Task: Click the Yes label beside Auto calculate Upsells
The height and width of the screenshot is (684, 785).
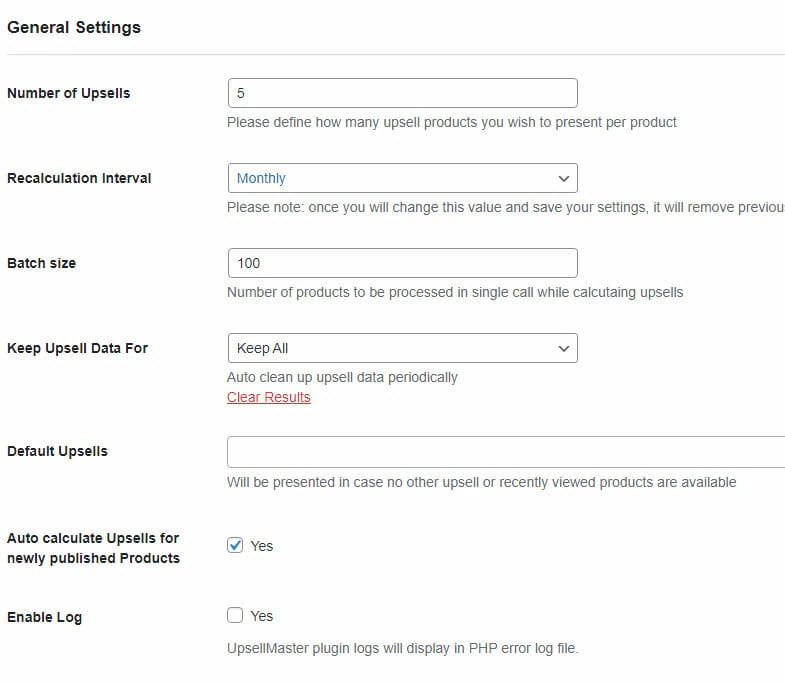Action: (x=261, y=546)
